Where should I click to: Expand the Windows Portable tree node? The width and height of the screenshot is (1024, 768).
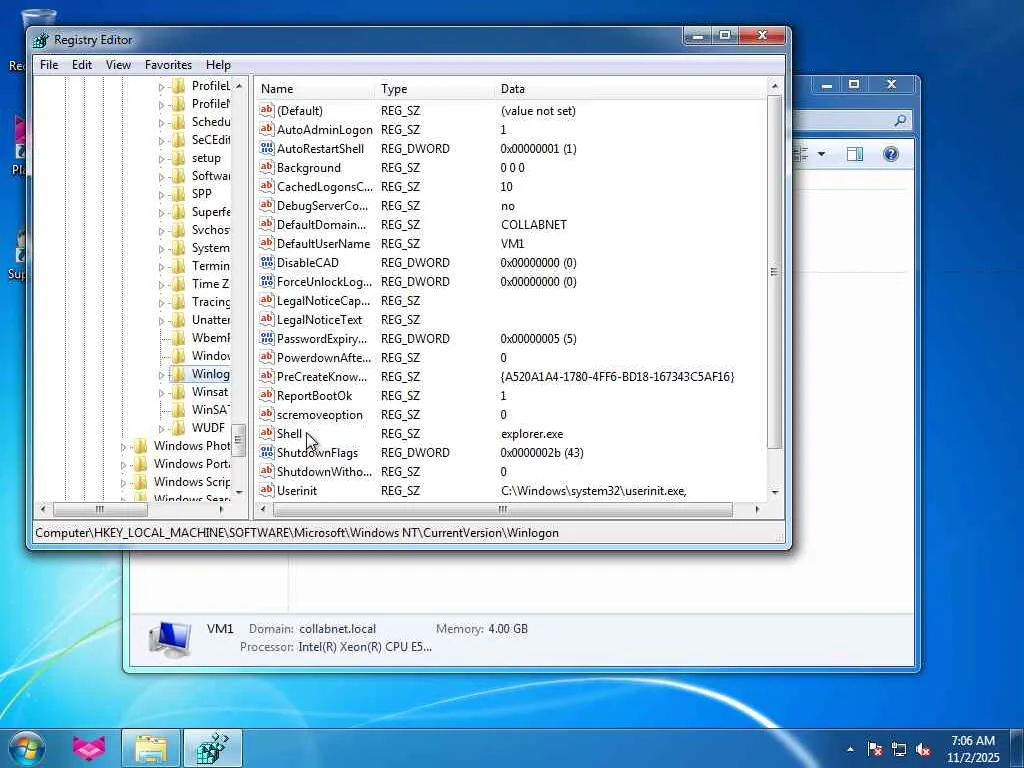click(x=123, y=464)
